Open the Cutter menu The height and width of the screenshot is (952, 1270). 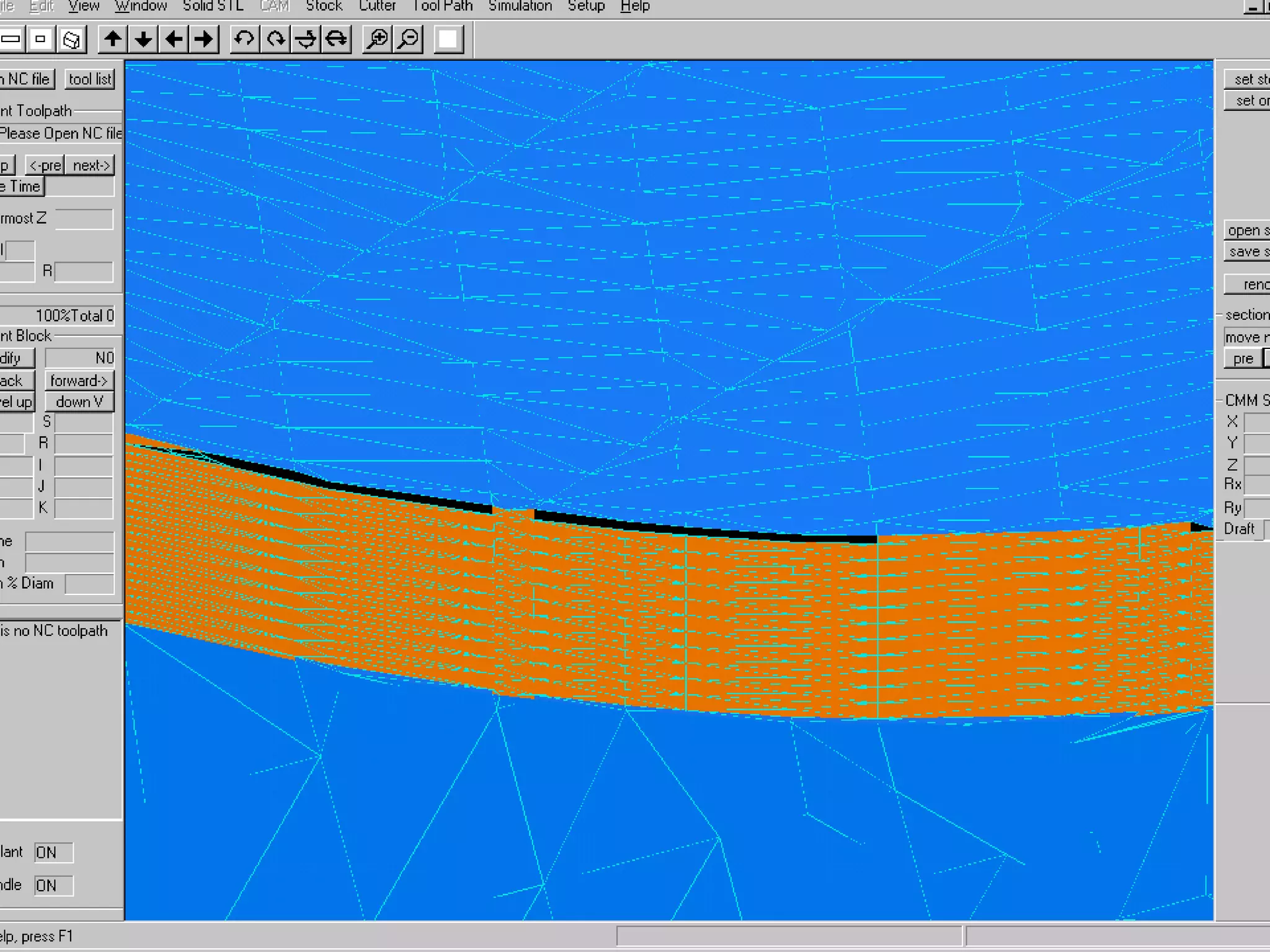(377, 7)
